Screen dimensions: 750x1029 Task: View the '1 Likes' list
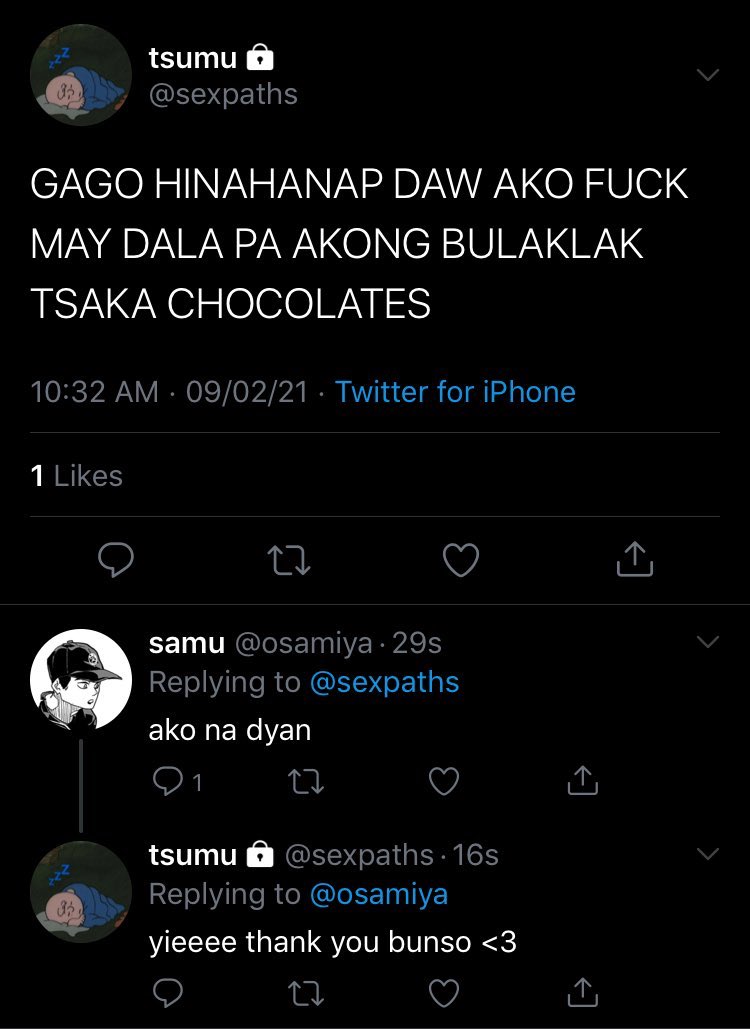click(76, 476)
